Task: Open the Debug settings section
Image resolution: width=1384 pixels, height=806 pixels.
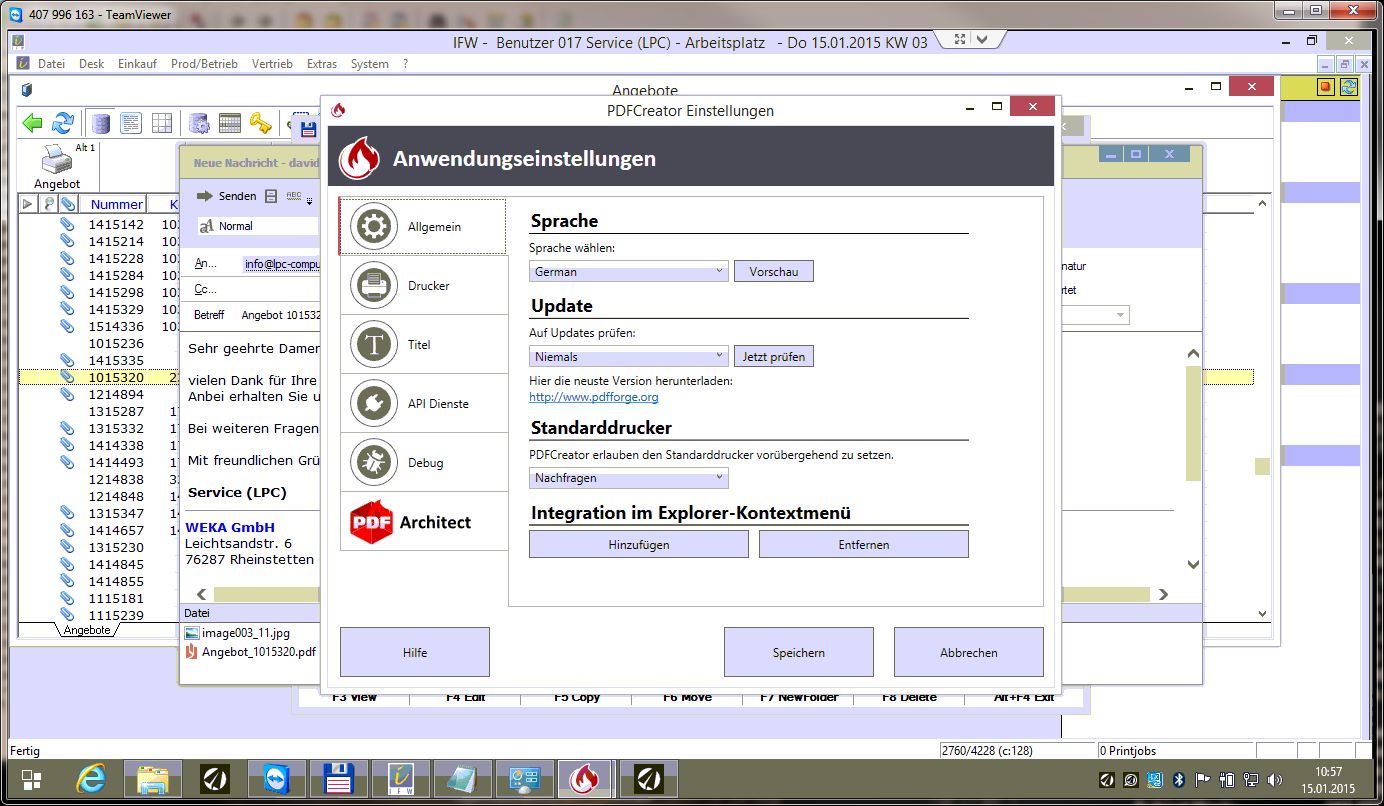Action: pyautogui.click(x=424, y=463)
